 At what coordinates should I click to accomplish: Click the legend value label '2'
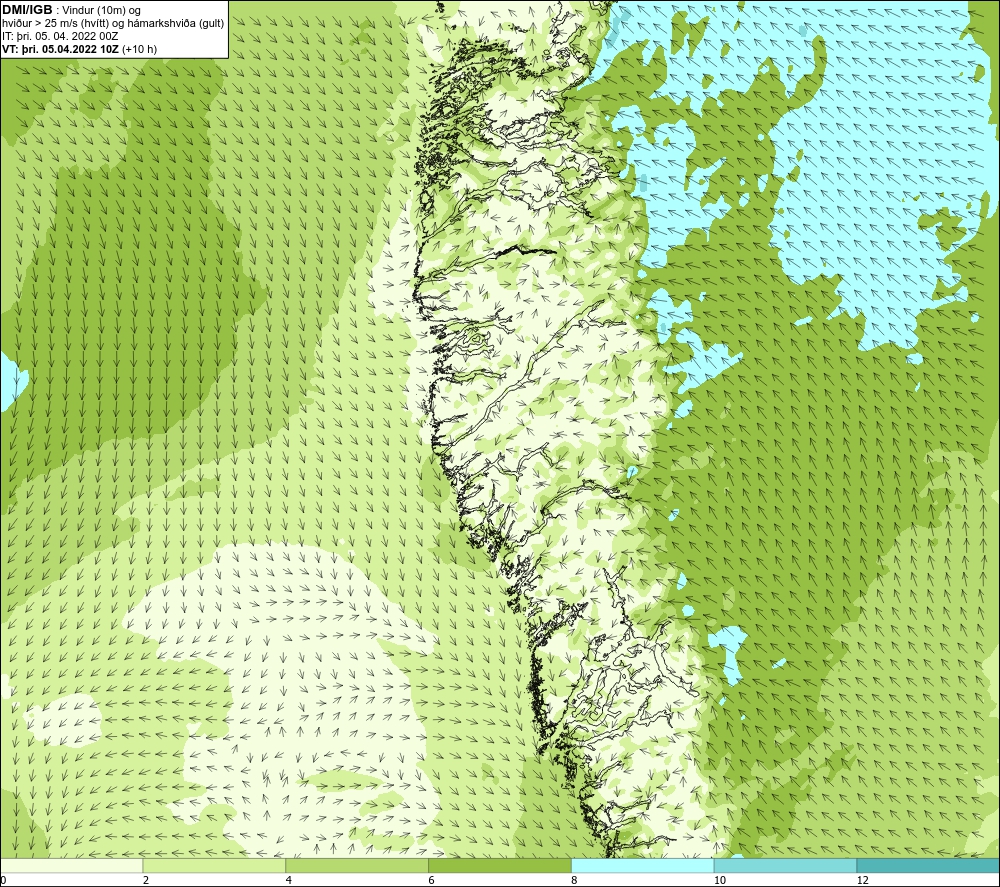146,880
